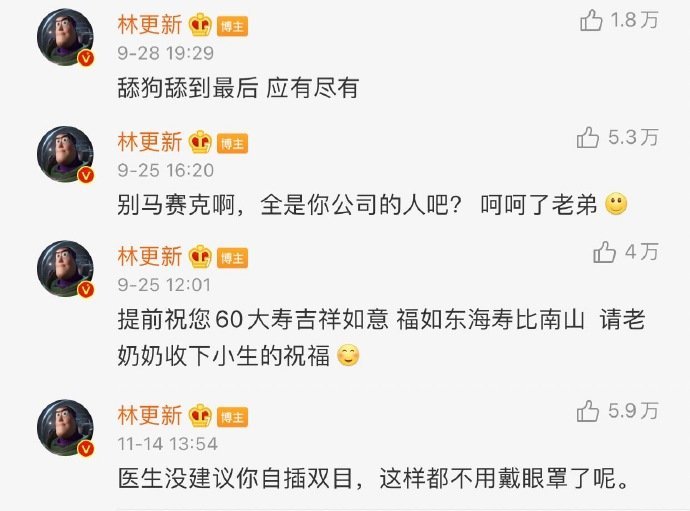Open avatar of the 9-28 19:29 comment
The width and height of the screenshot is (690, 511).
[66, 37]
